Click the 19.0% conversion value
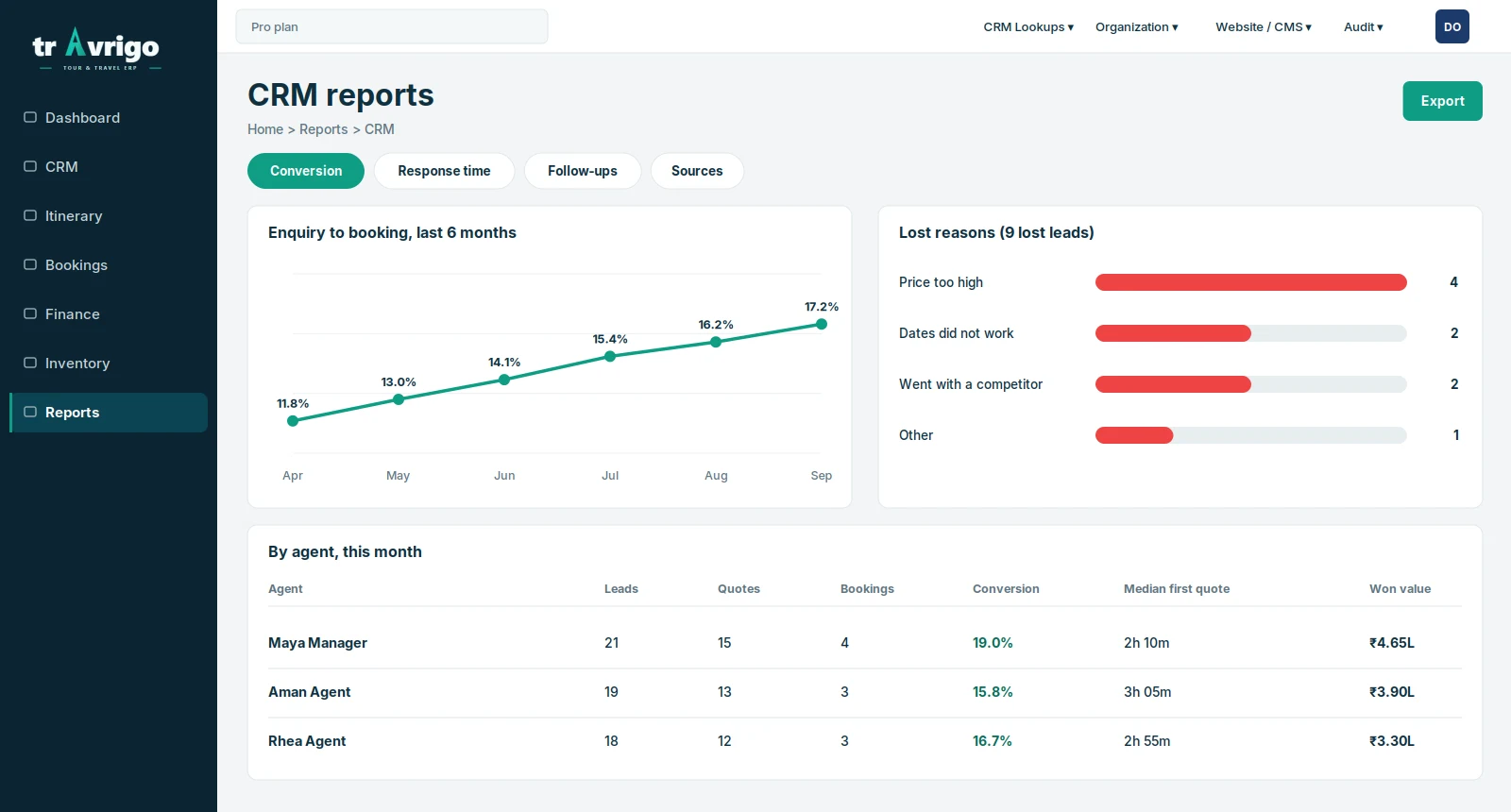The width and height of the screenshot is (1511, 812). (x=993, y=643)
